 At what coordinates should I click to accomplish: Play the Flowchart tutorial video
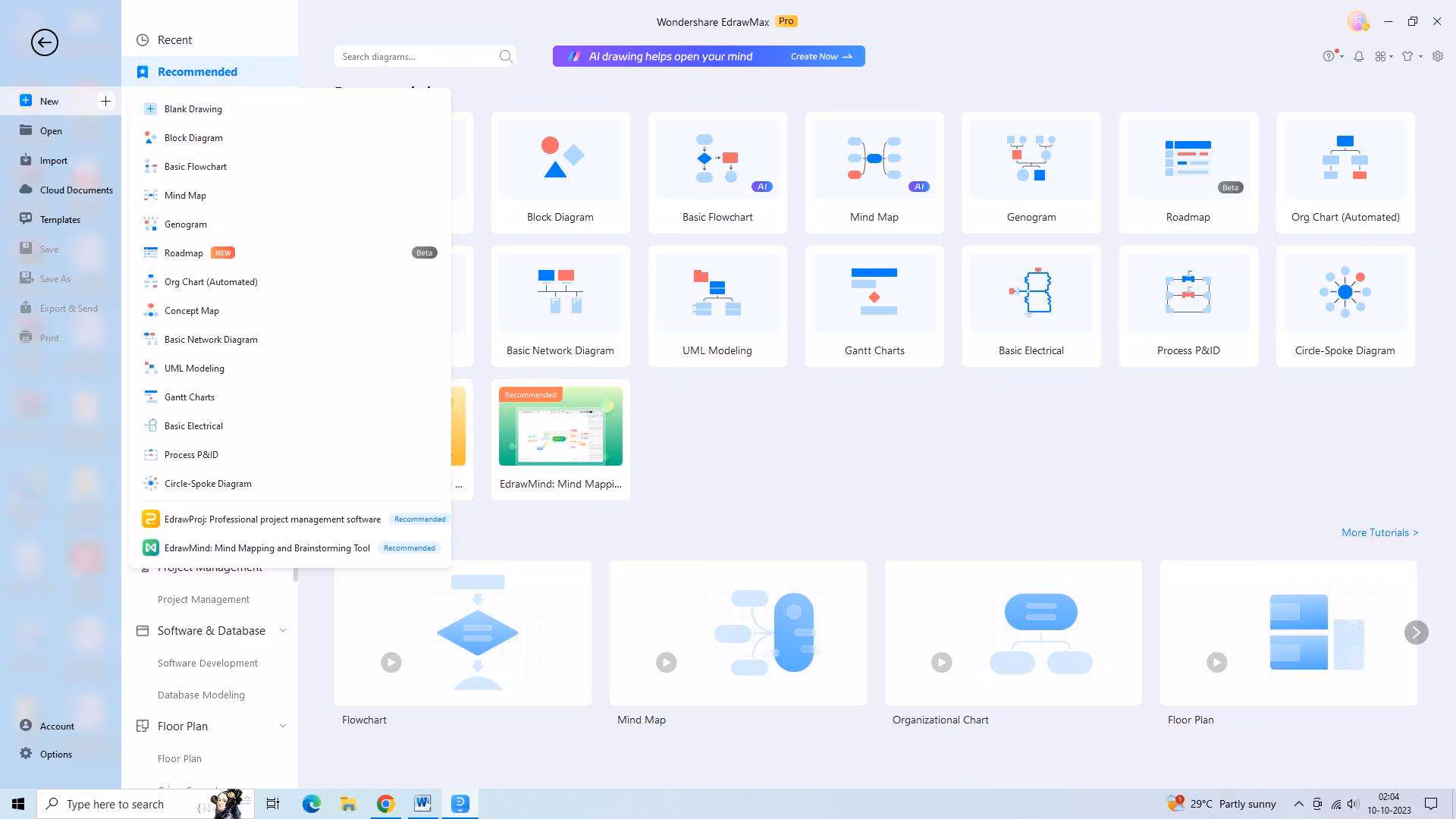point(391,662)
